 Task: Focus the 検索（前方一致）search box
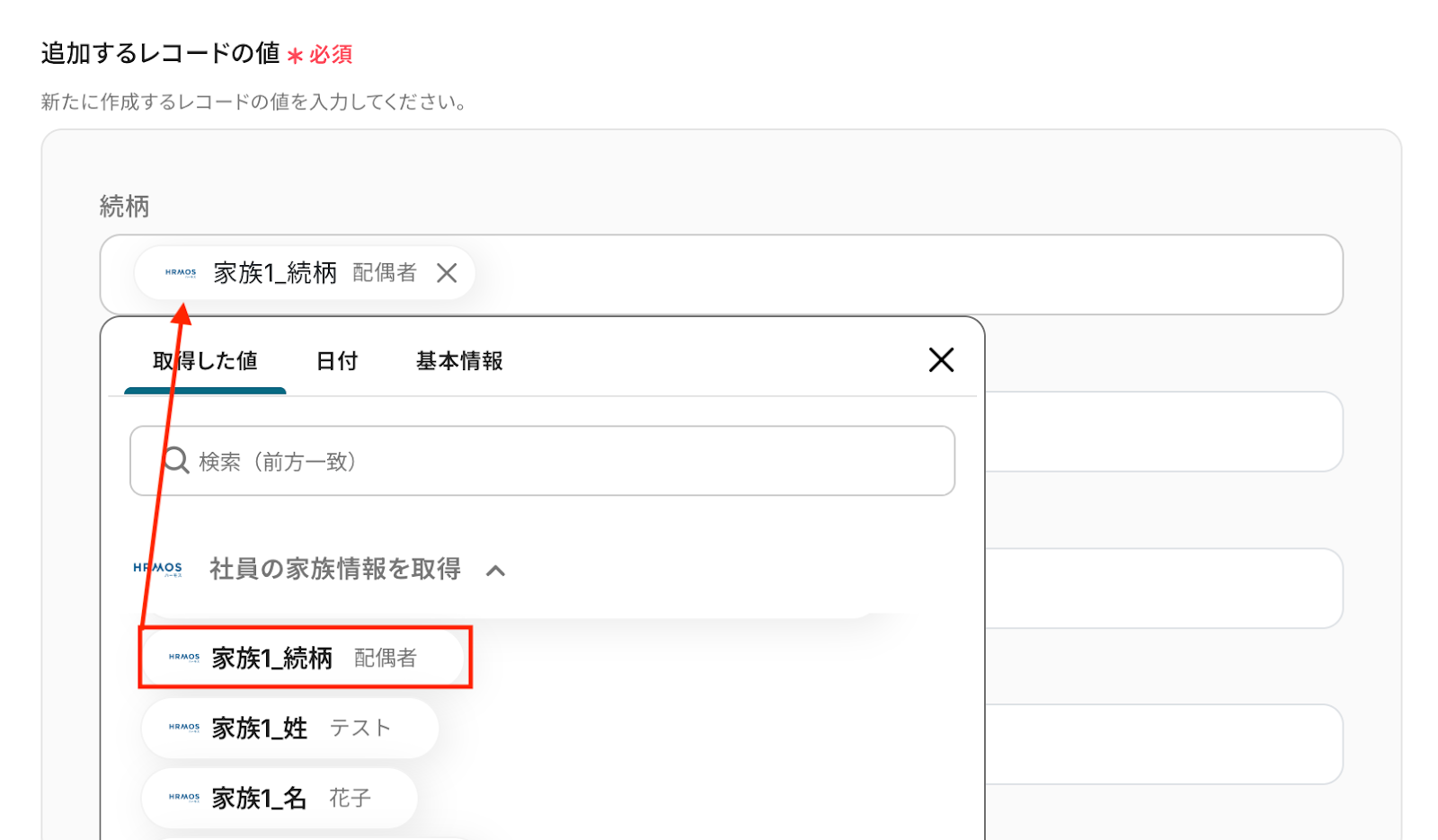click(542, 461)
